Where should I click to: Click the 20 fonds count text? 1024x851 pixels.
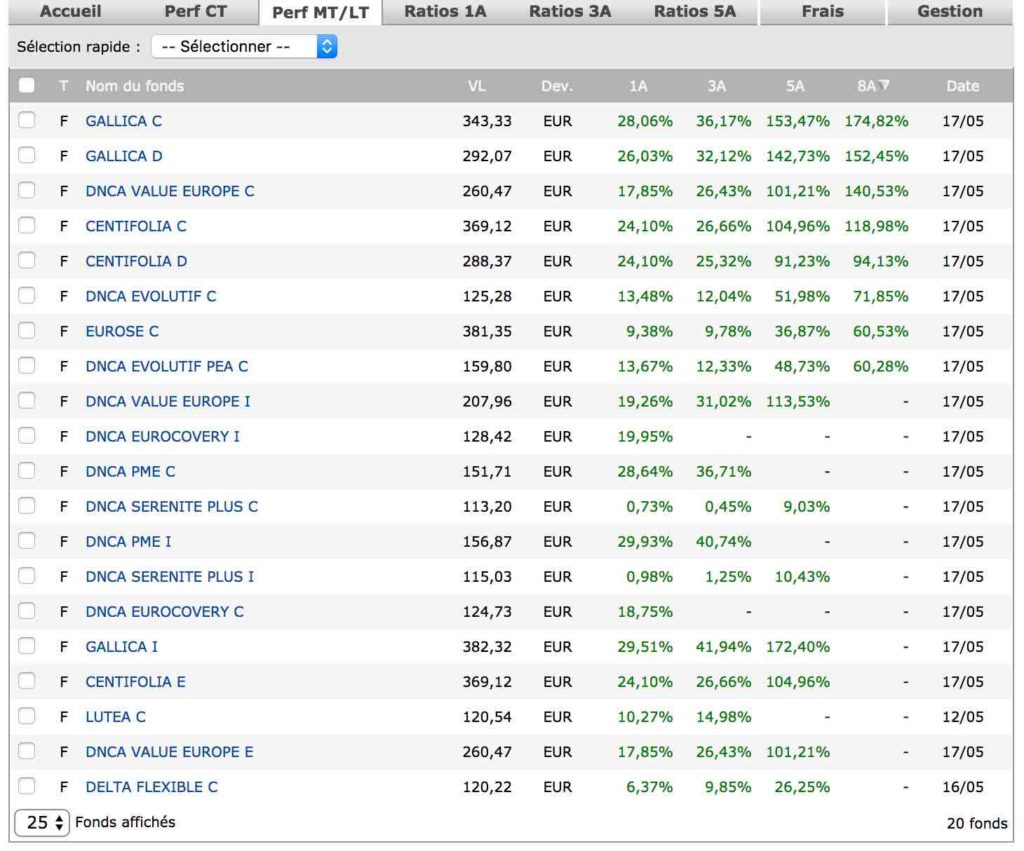pyautogui.click(x=977, y=823)
